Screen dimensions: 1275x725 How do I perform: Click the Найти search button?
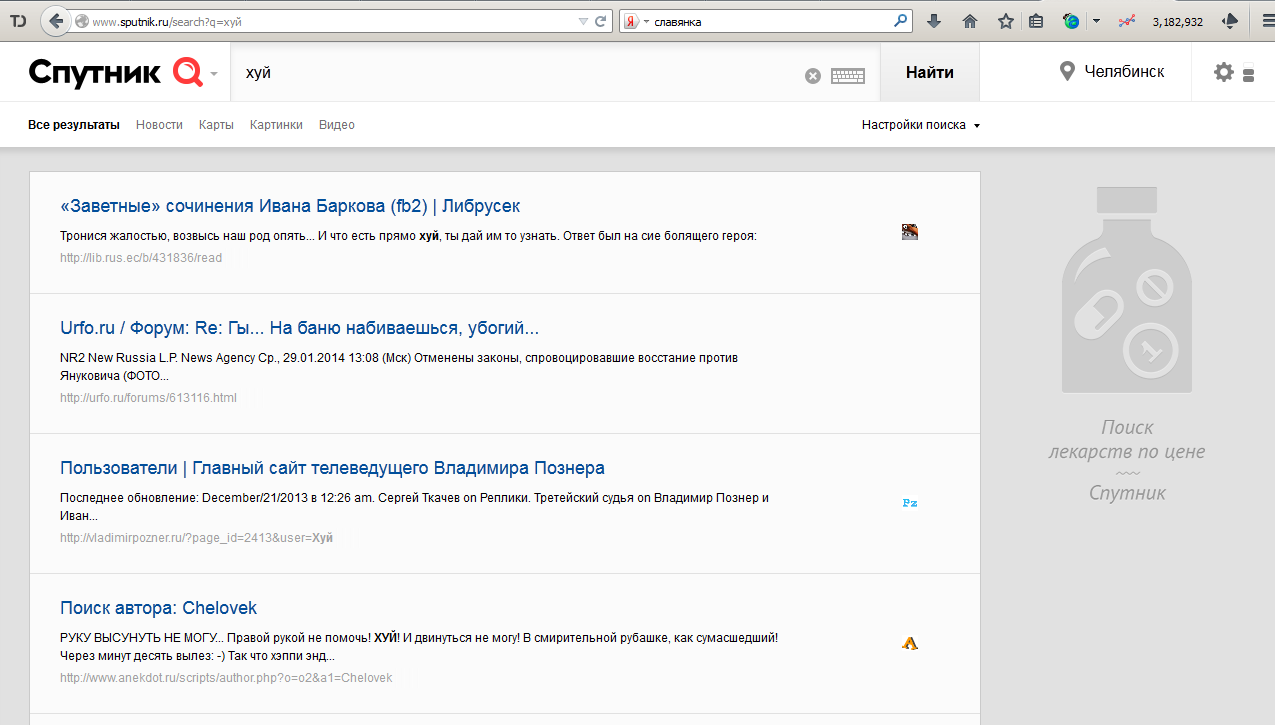pos(930,72)
